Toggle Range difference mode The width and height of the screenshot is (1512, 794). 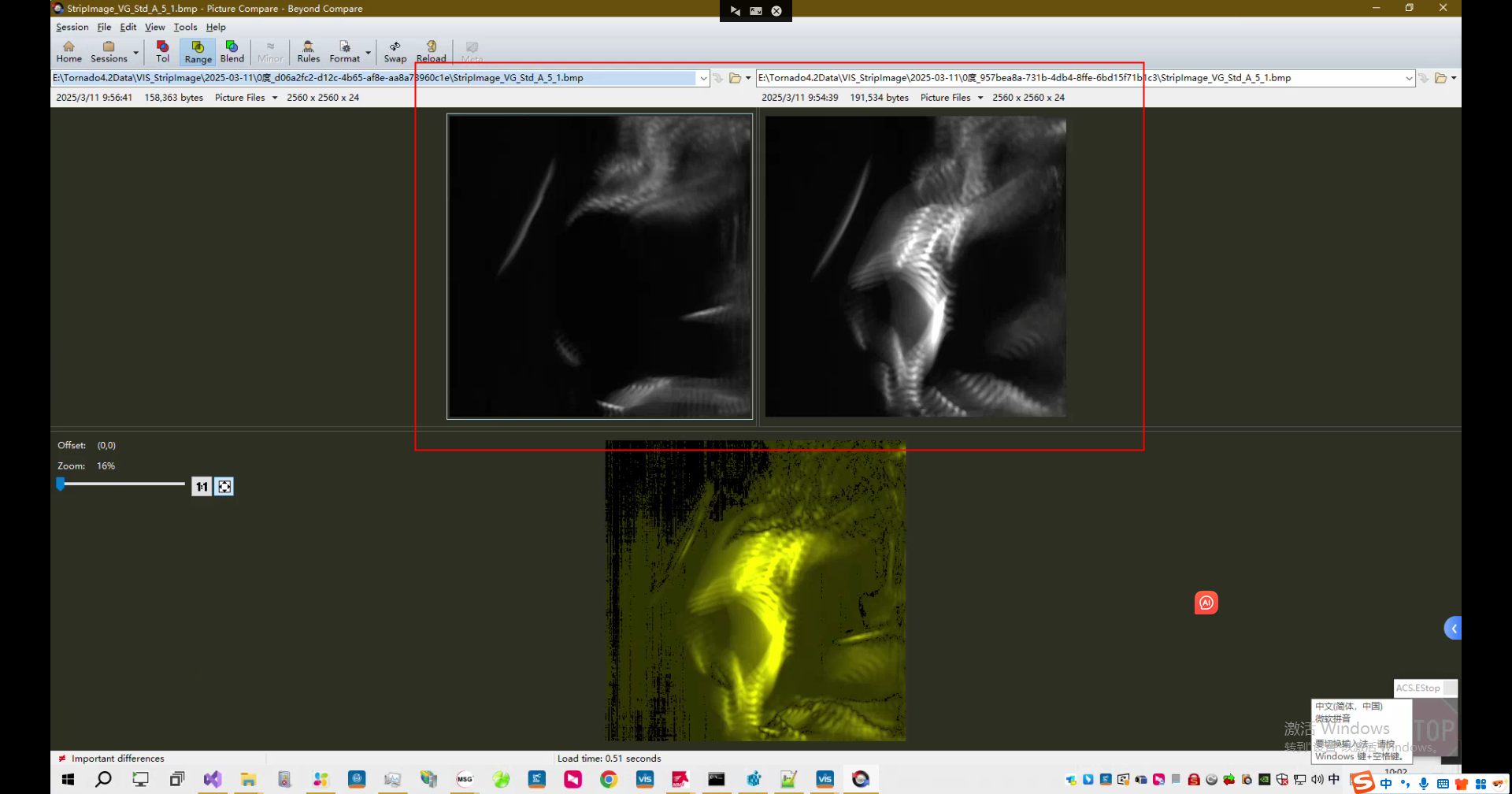coord(198,52)
